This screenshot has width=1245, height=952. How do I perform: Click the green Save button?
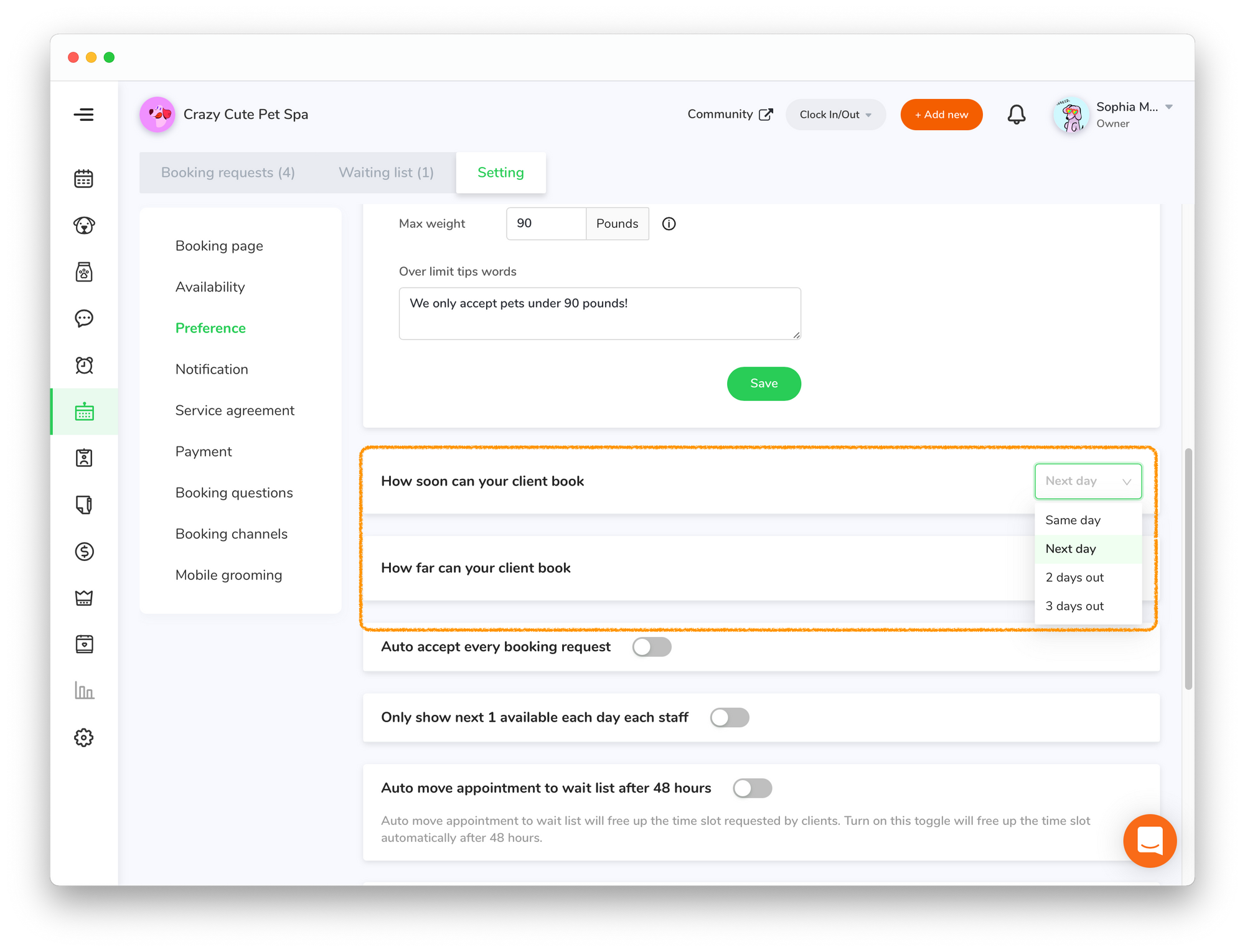(764, 384)
